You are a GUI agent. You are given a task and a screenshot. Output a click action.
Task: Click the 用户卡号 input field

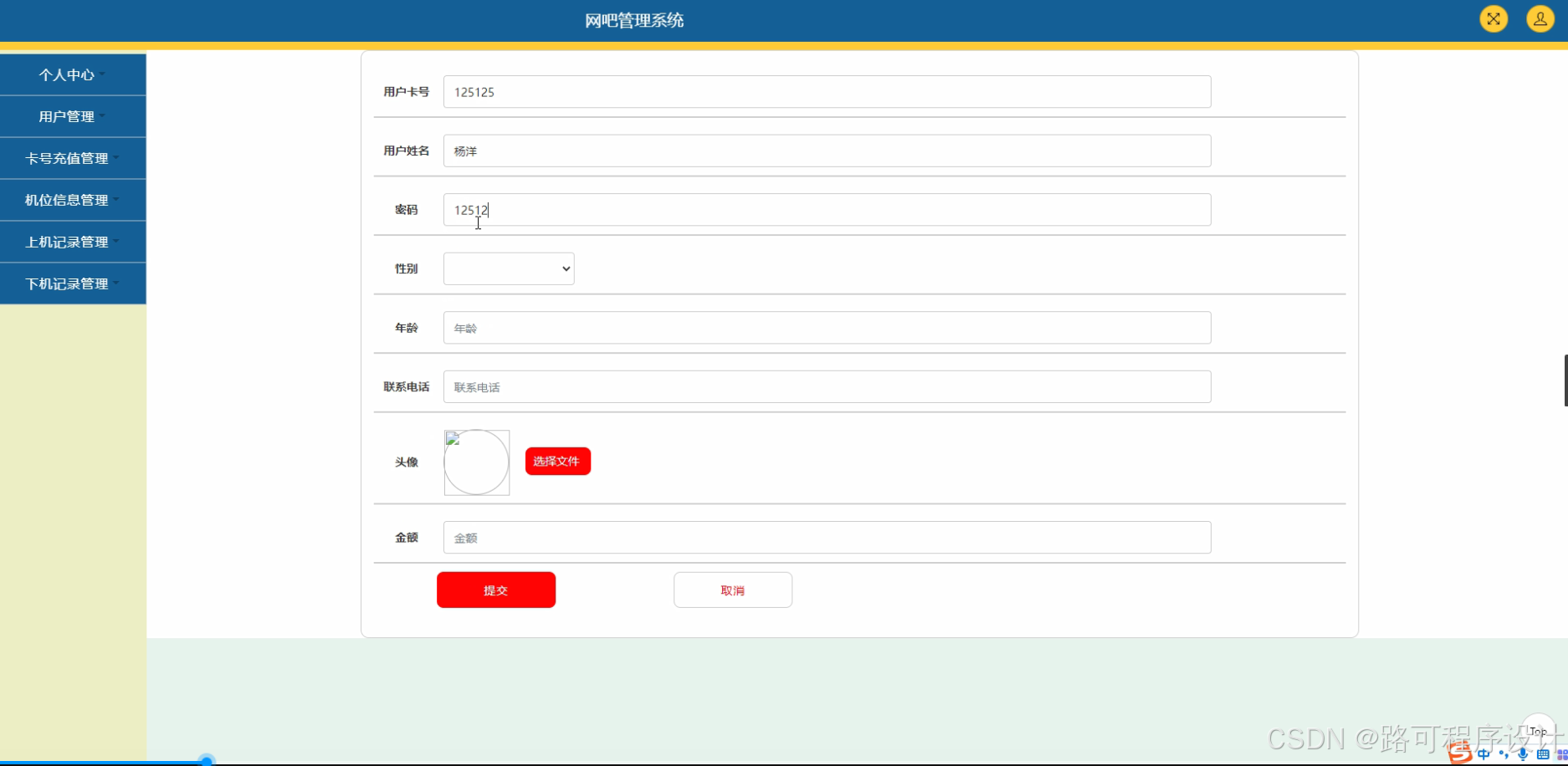(827, 92)
